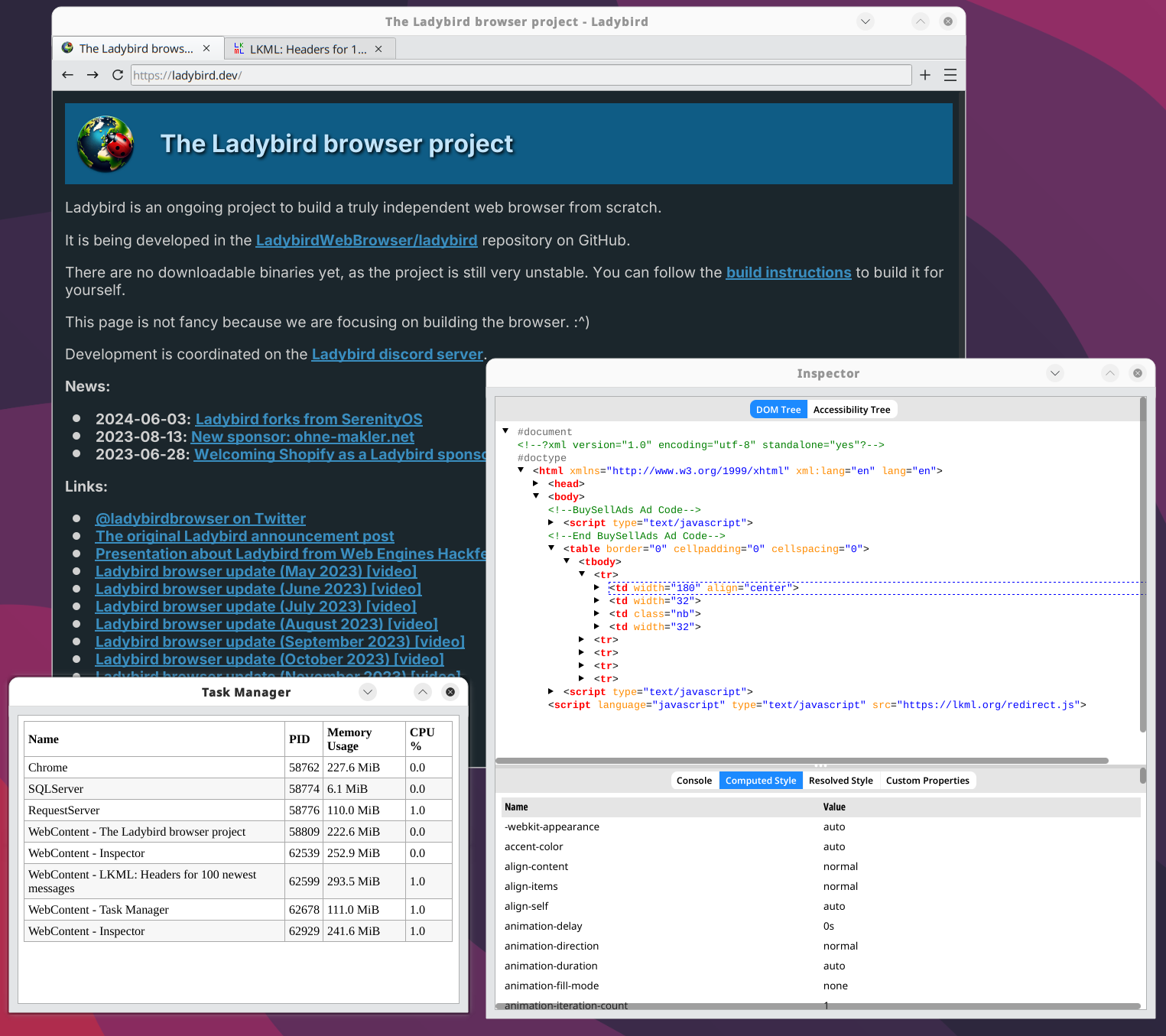Open the Custom Properties panel
1166x1036 pixels.
[927, 781]
